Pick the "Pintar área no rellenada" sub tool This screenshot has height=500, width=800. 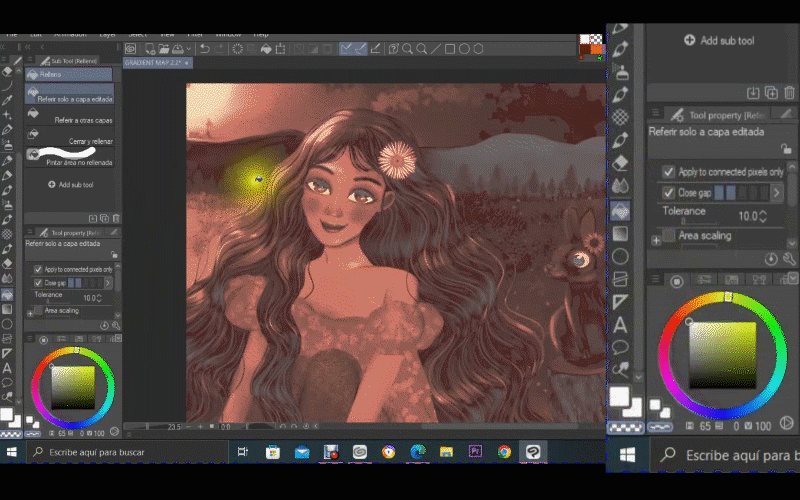[78, 161]
